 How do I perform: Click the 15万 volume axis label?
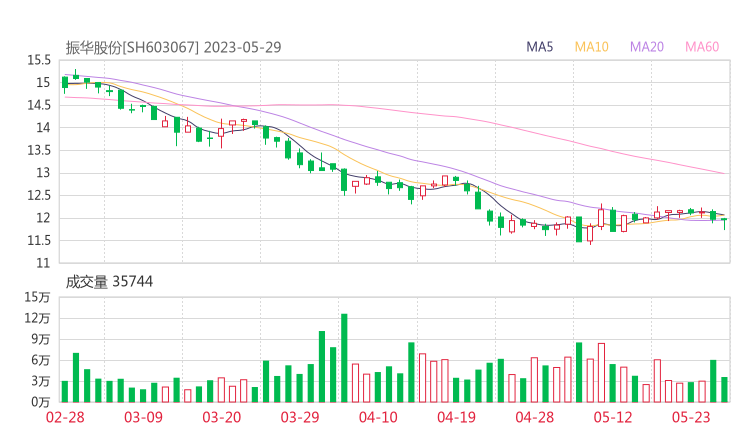pos(37,297)
